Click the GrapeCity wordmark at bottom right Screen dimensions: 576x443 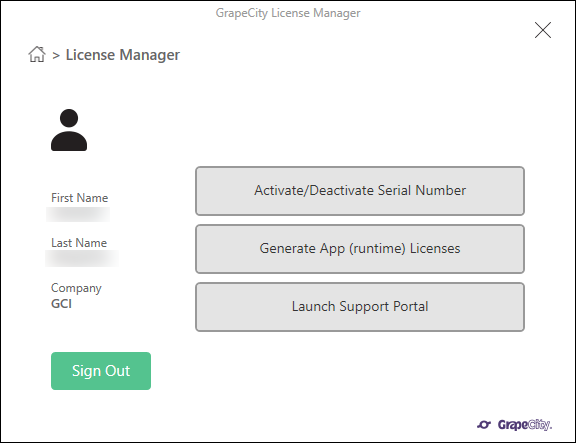[525, 425]
